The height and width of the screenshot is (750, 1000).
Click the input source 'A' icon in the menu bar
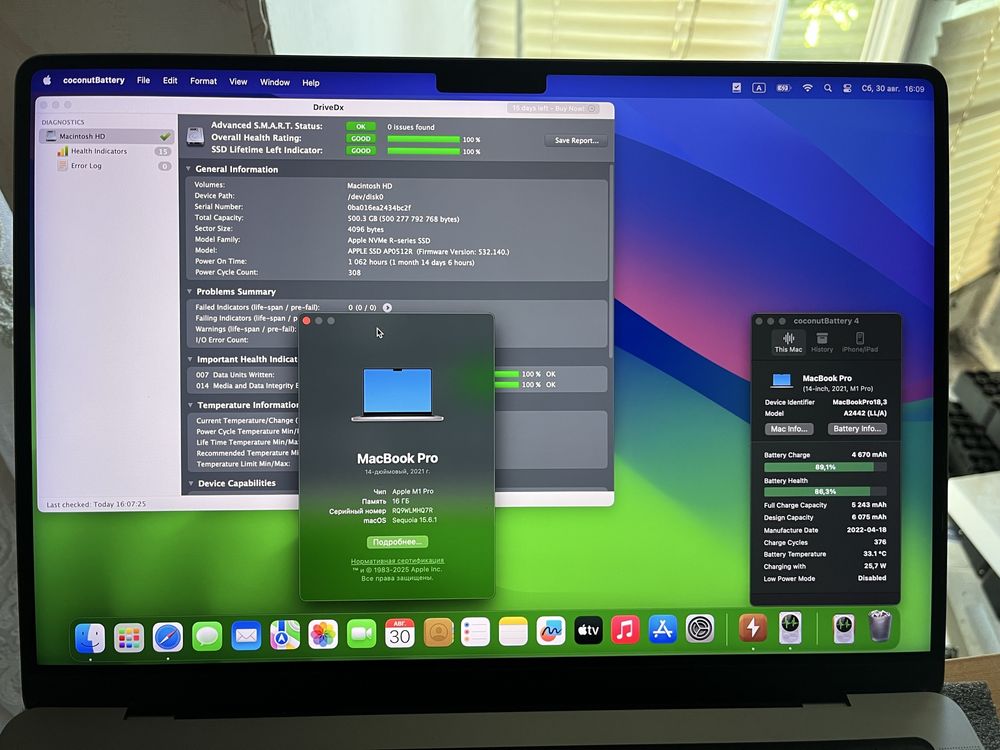pos(758,88)
